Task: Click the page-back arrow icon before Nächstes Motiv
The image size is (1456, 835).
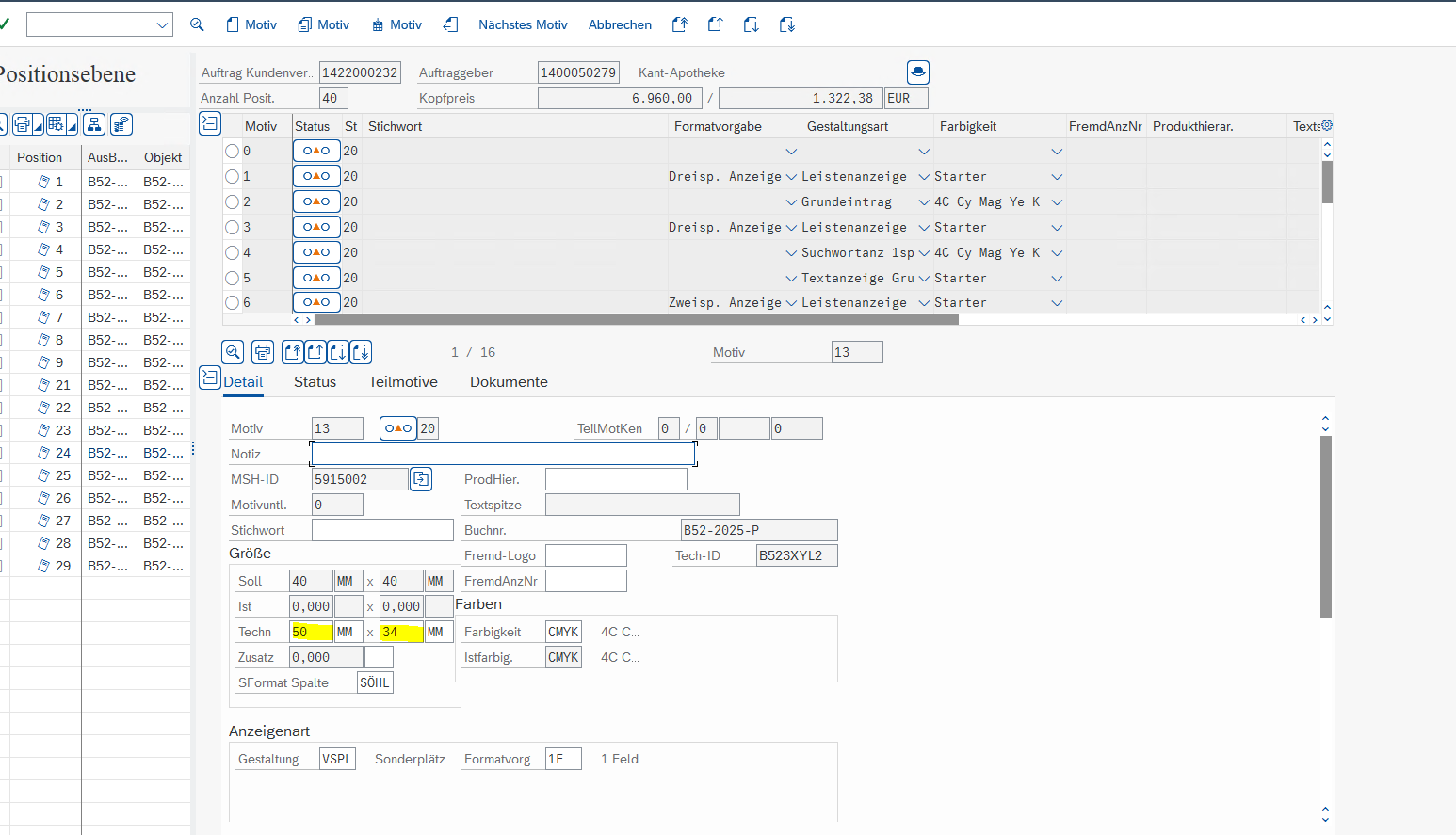Action: click(x=450, y=24)
